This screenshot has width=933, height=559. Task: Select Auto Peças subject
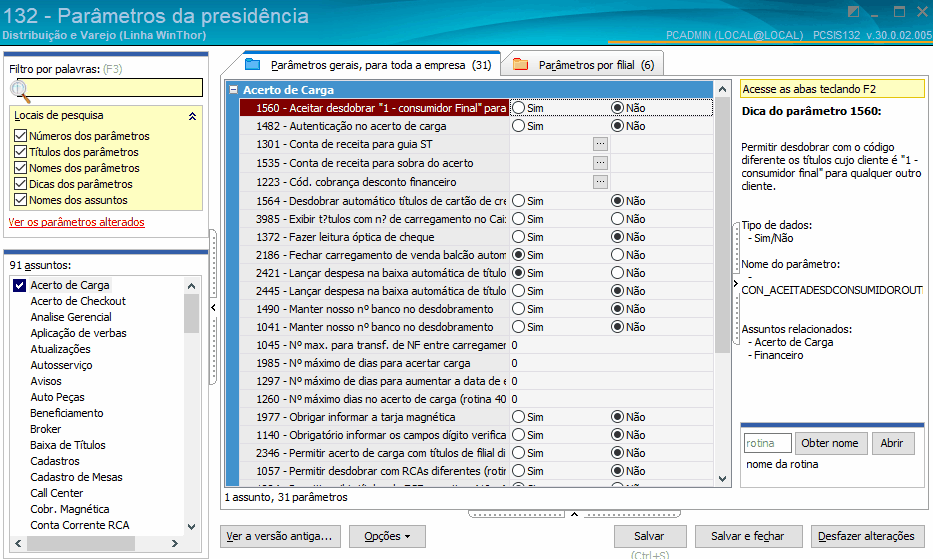point(58,397)
